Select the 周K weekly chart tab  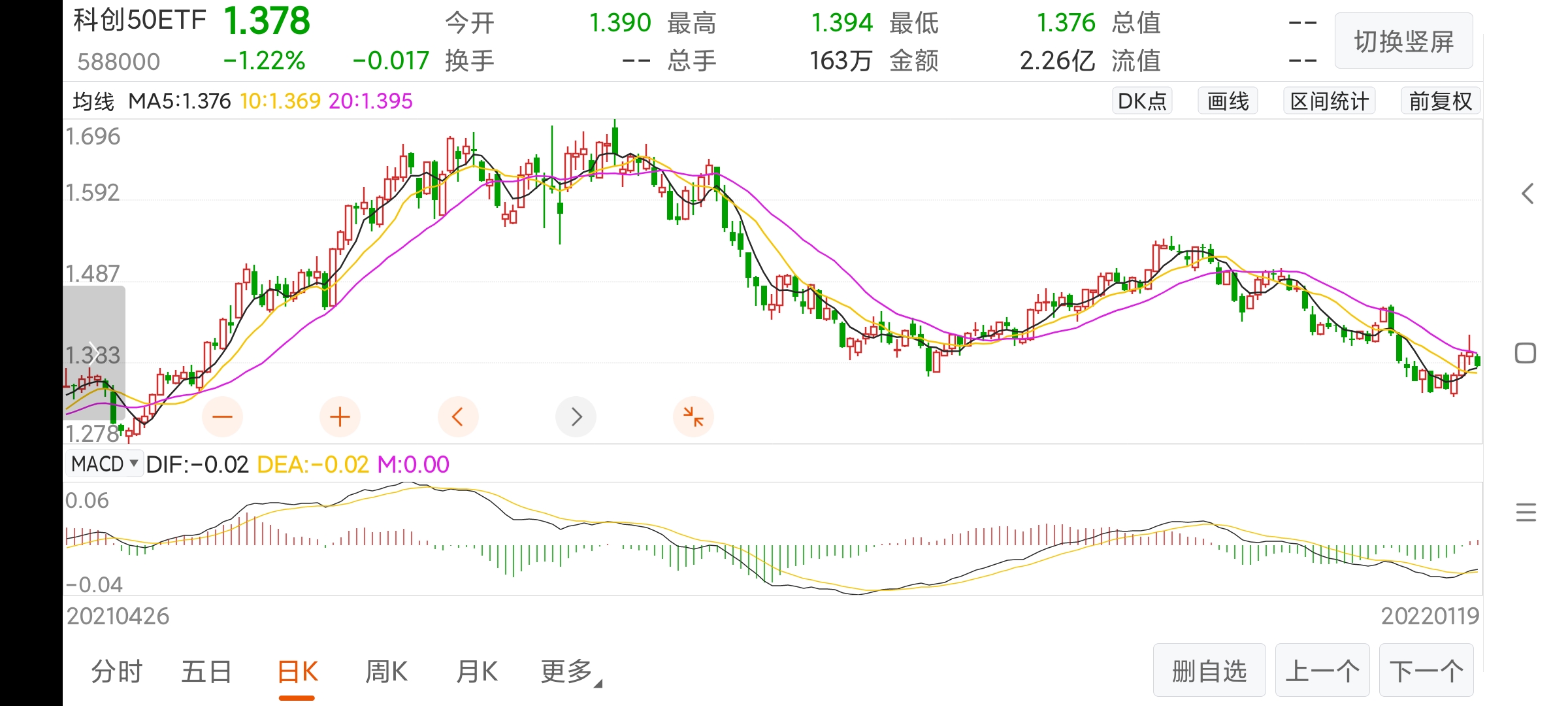coord(386,671)
